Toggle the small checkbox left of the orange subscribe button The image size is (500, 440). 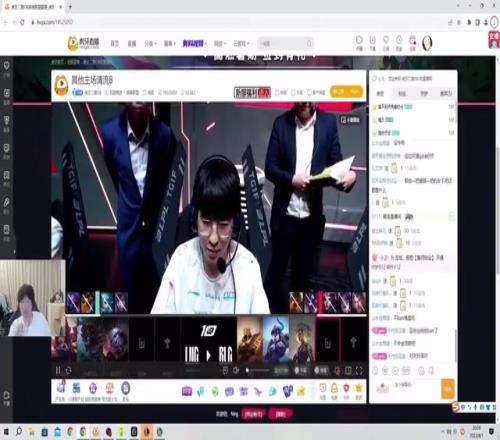[x=309, y=92]
